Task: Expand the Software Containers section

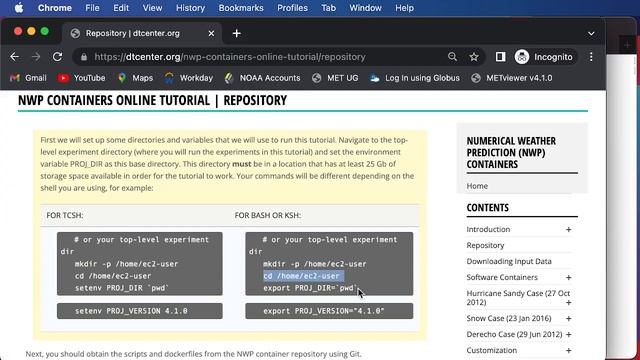Action: click(x=568, y=278)
